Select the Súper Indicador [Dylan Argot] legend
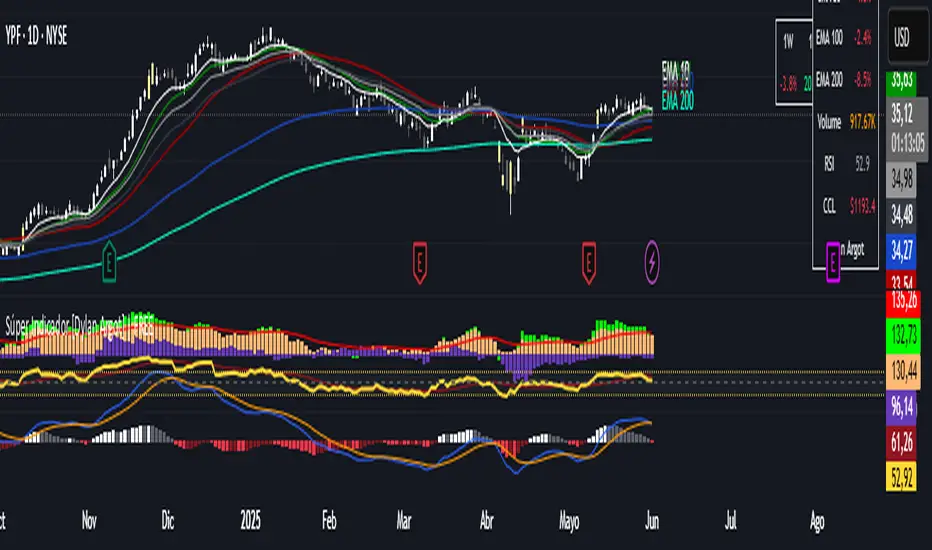The image size is (932, 550). pos(80,326)
